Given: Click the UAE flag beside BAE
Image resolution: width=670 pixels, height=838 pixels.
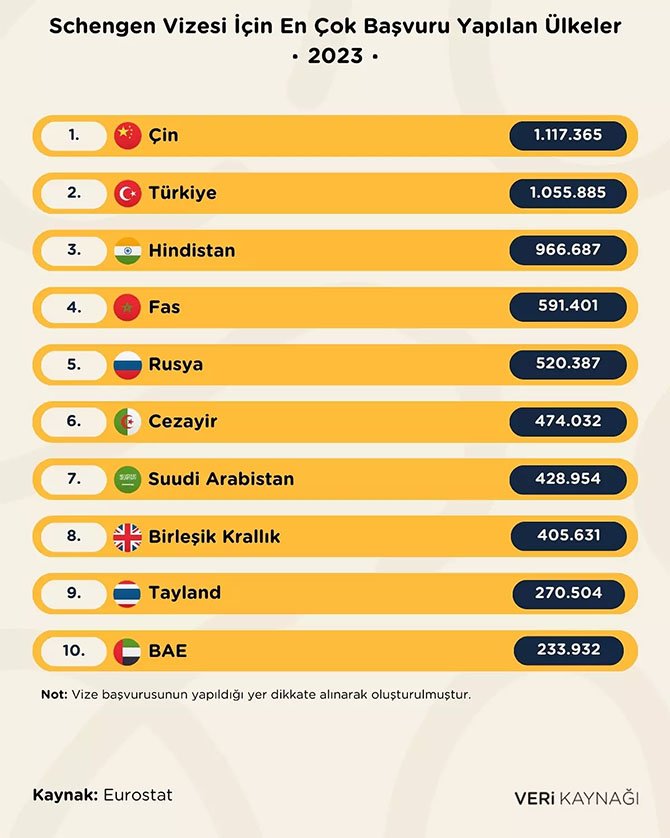Looking at the screenshot, I should [x=127, y=650].
